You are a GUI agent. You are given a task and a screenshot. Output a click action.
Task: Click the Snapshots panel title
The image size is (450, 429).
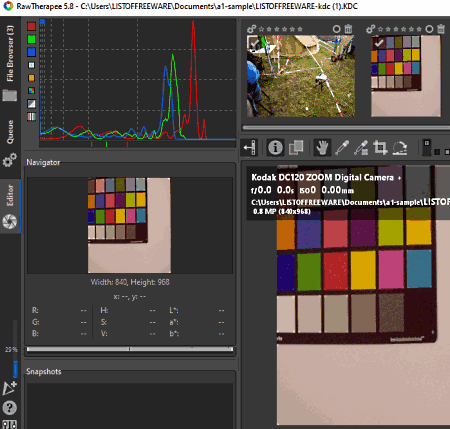tap(44, 371)
